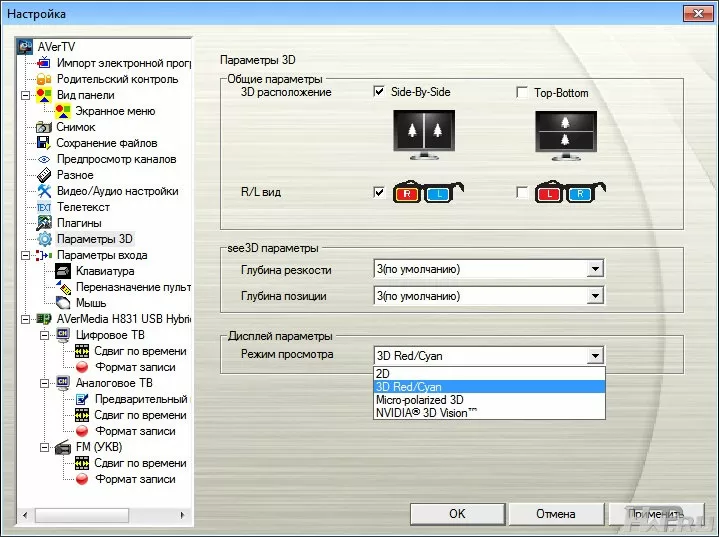Click the Снимок camera icon
This screenshot has width=719, height=537.
[x=44, y=127]
